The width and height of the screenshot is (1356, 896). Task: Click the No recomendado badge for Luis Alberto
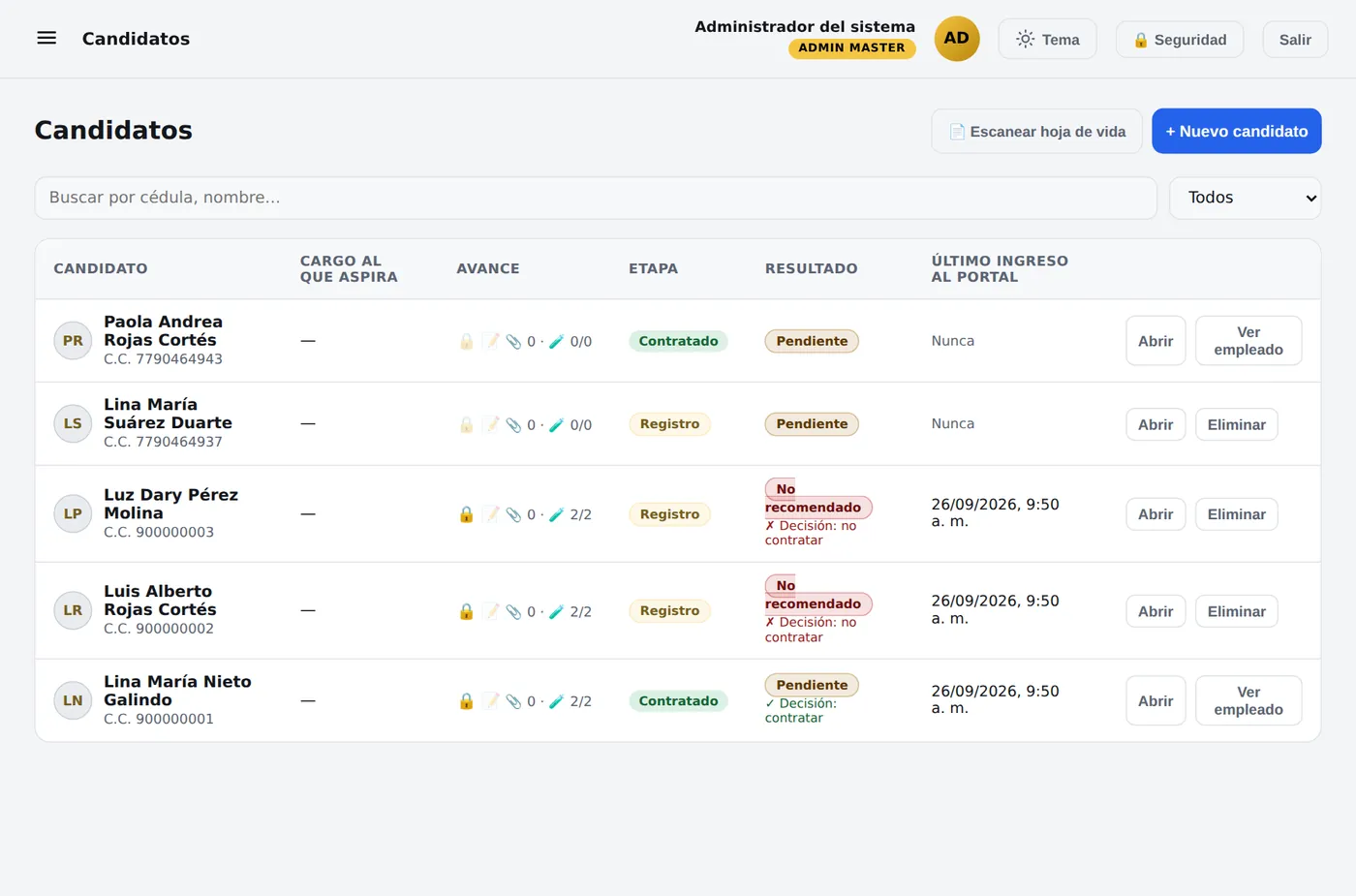click(x=818, y=595)
